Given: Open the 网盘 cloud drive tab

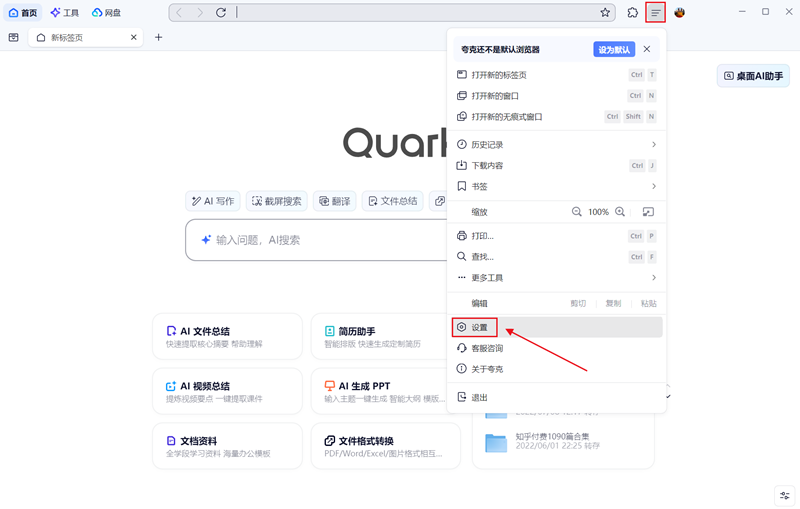Looking at the screenshot, I should 106,13.
